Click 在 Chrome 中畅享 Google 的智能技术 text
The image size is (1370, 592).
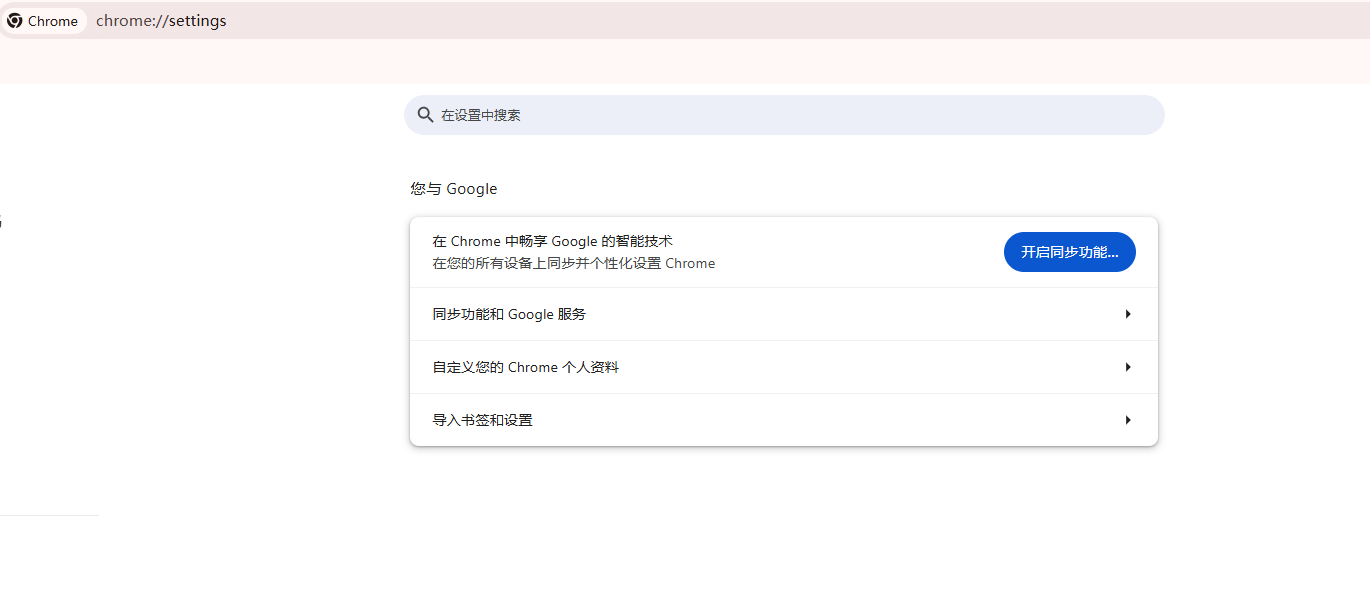pyautogui.click(x=552, y=241)
